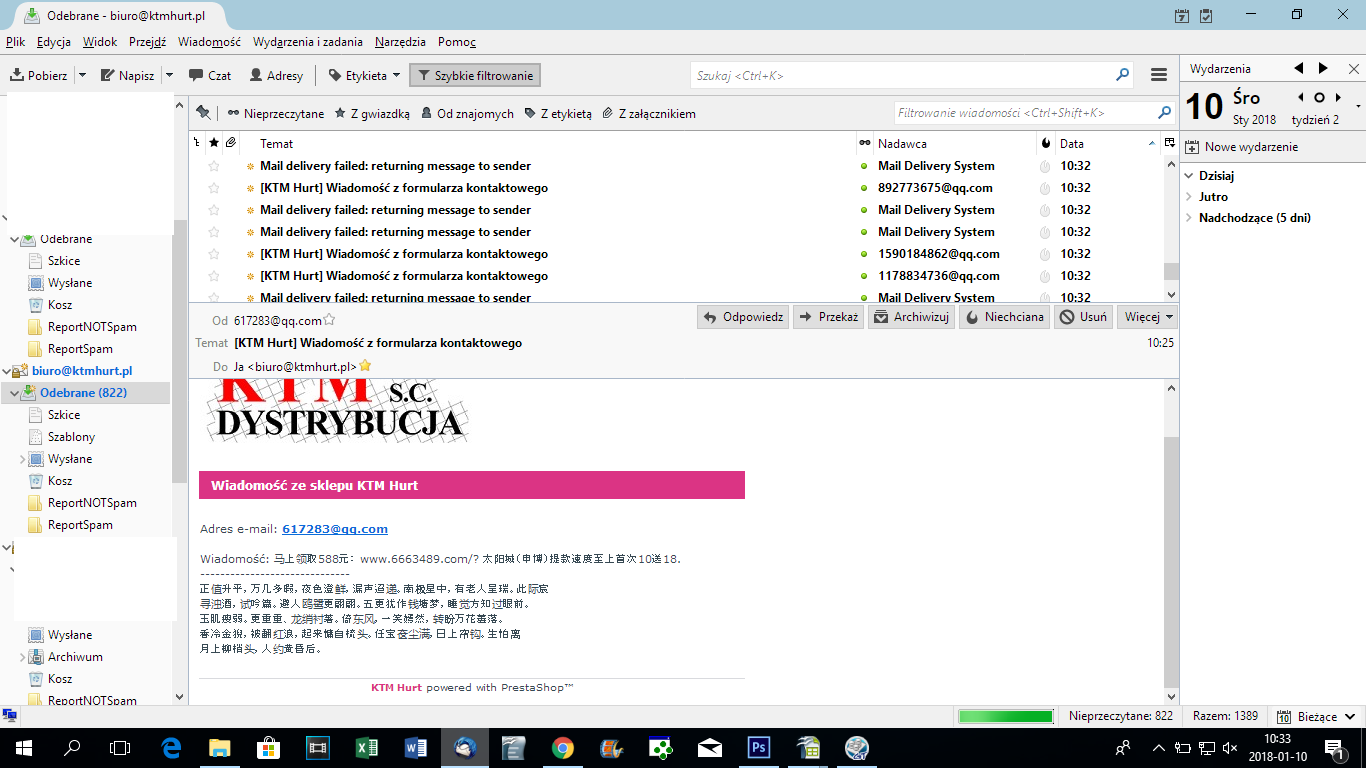Toggle the Z etykietą tag filter
The image size is (1366, 768).
click(x=558, y=113)
